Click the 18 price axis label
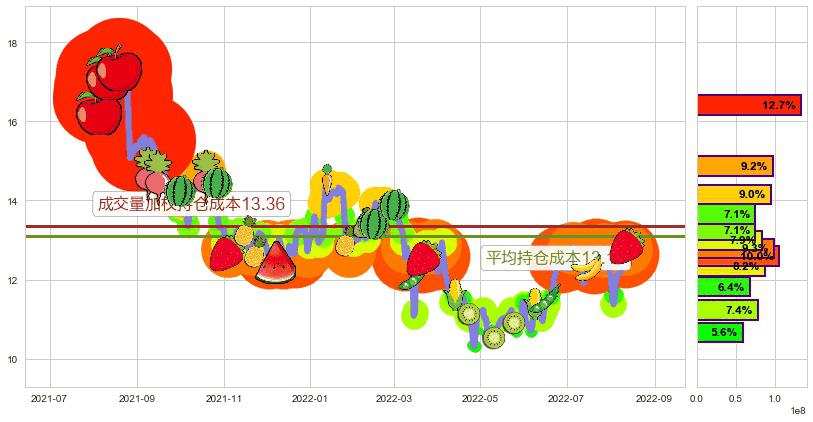 14,43
